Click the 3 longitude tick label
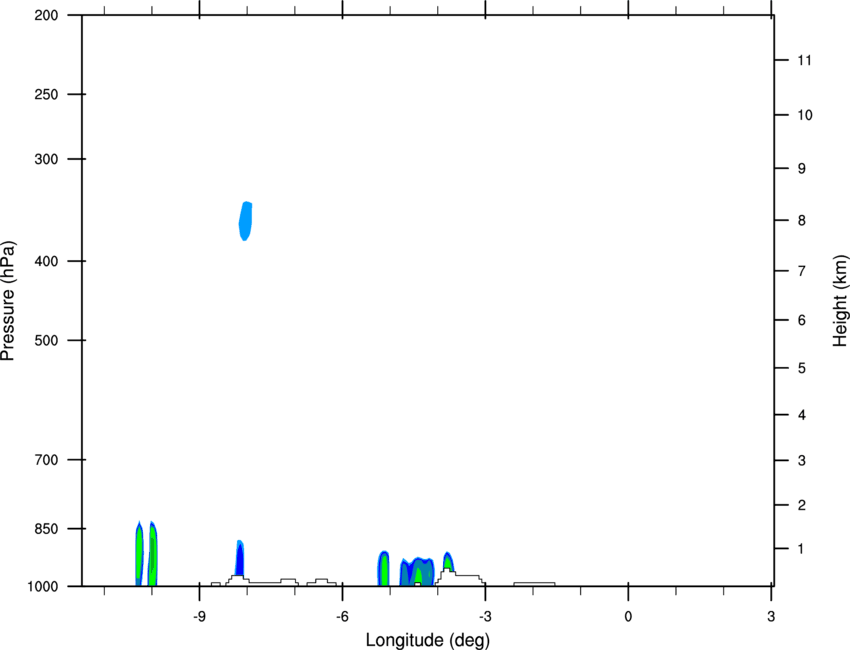Screen dimensions: 850x650 [x=771, y=616]
